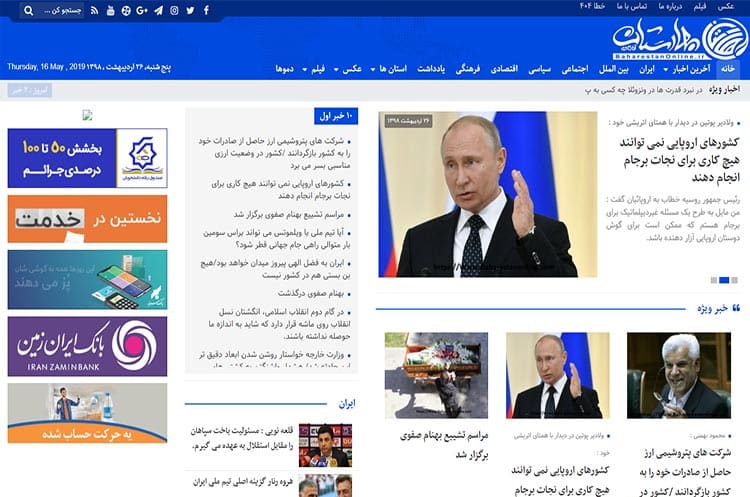The image size is (750, 497).
Task: Expand the فیلم dropdown in main nav
Action: pos(314,69)
